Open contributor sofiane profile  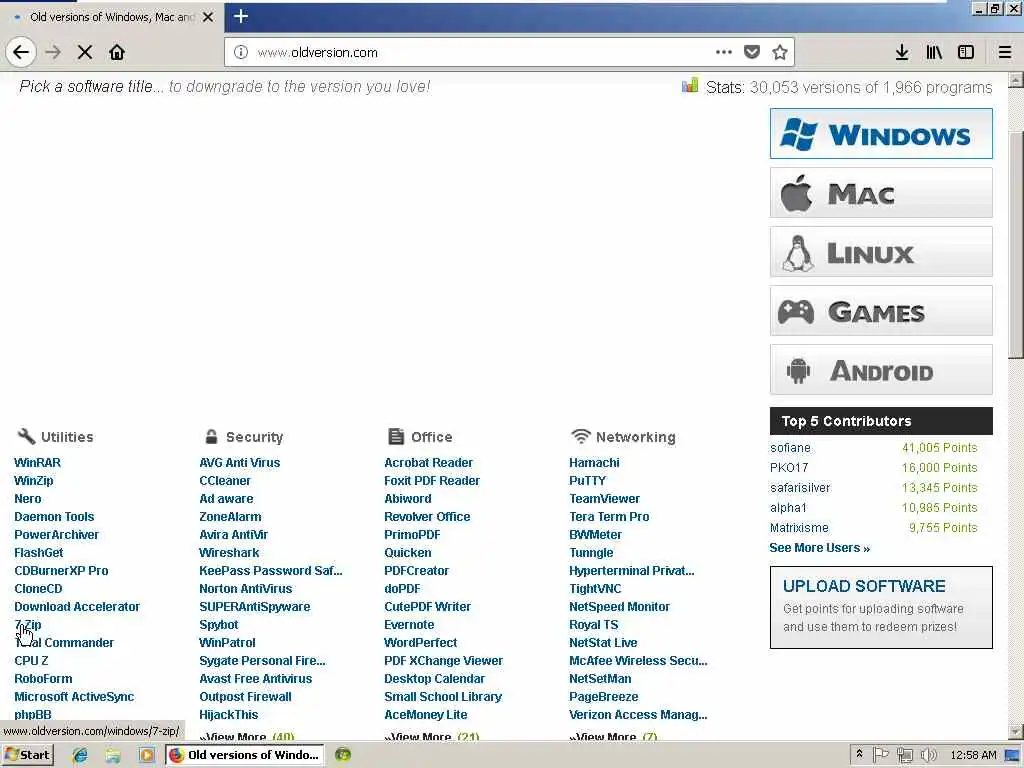[790, 448]
